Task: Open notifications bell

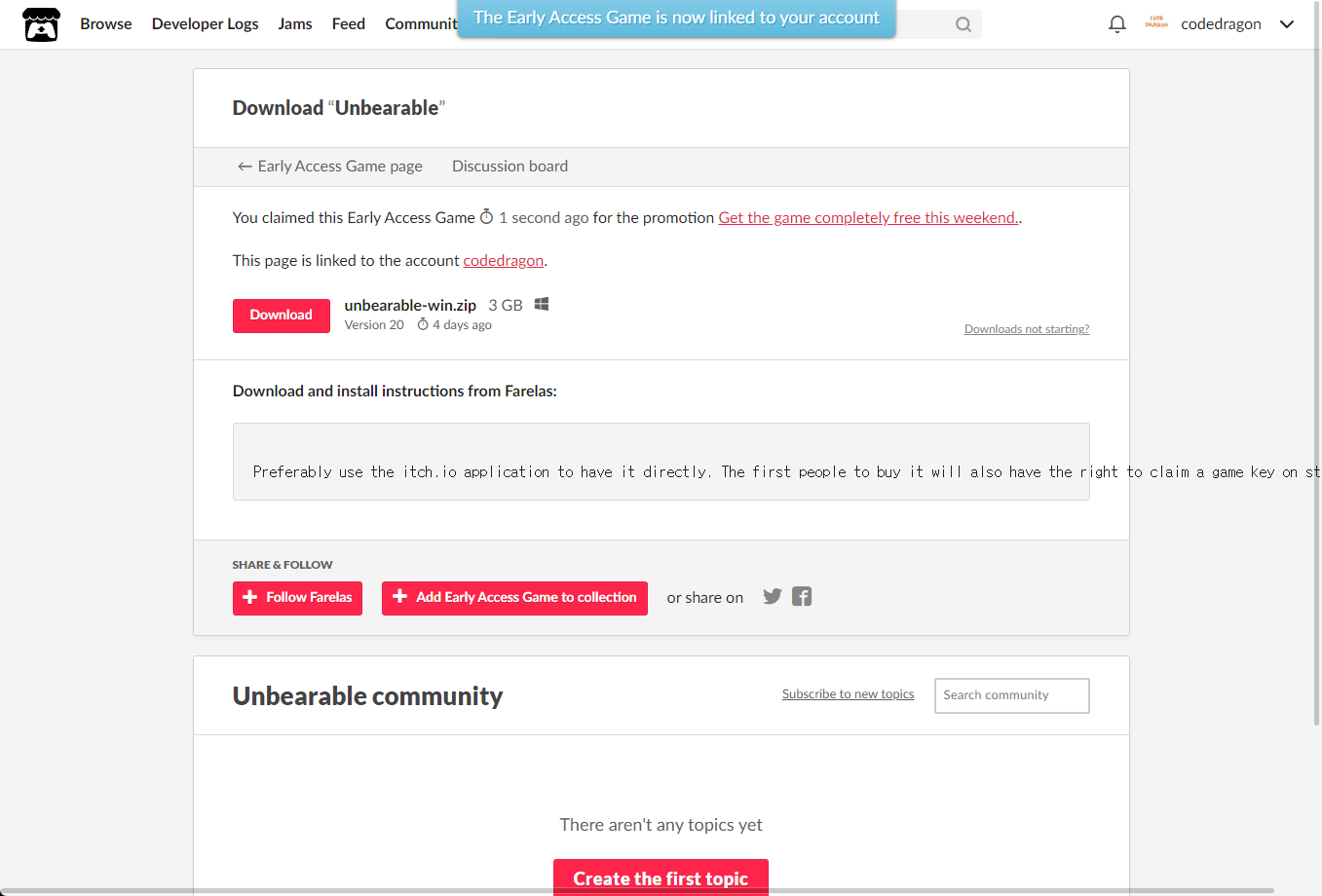Action: [x=1117, y=24]
